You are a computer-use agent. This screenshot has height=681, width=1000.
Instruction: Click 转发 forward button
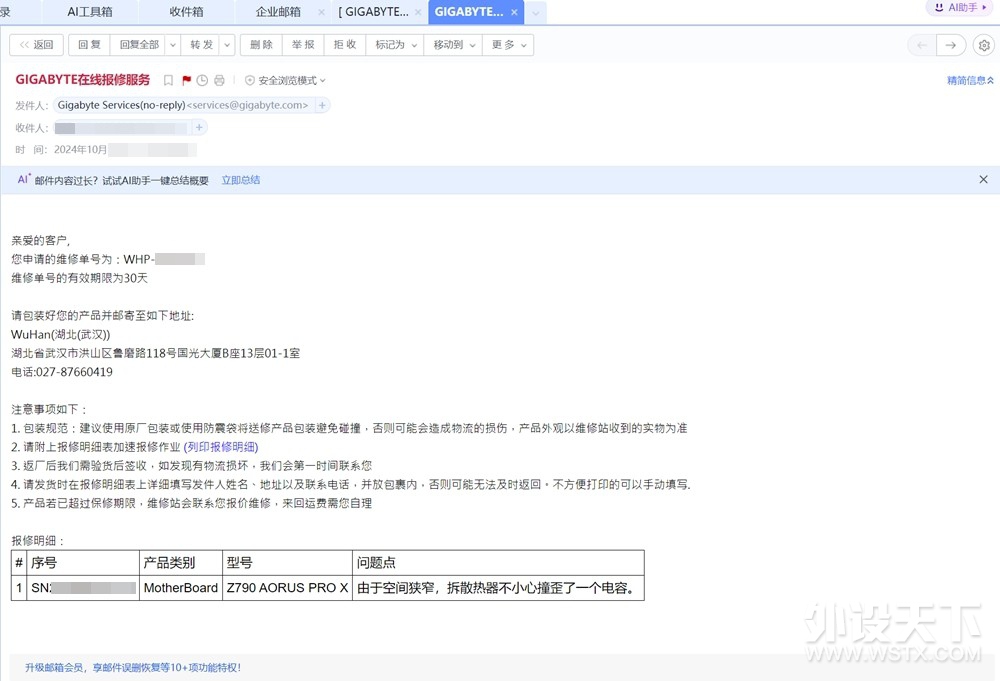click(x=201, y=45)
